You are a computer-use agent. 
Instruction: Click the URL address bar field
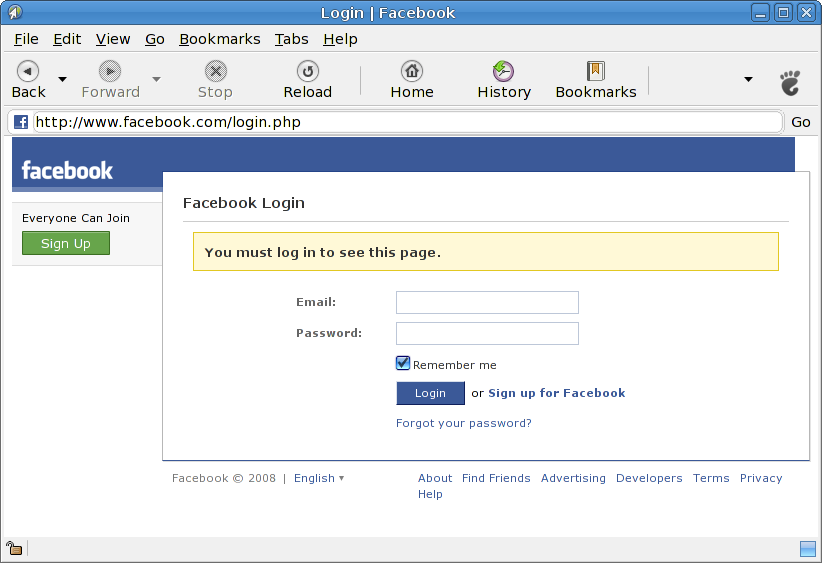coord(408,122)
